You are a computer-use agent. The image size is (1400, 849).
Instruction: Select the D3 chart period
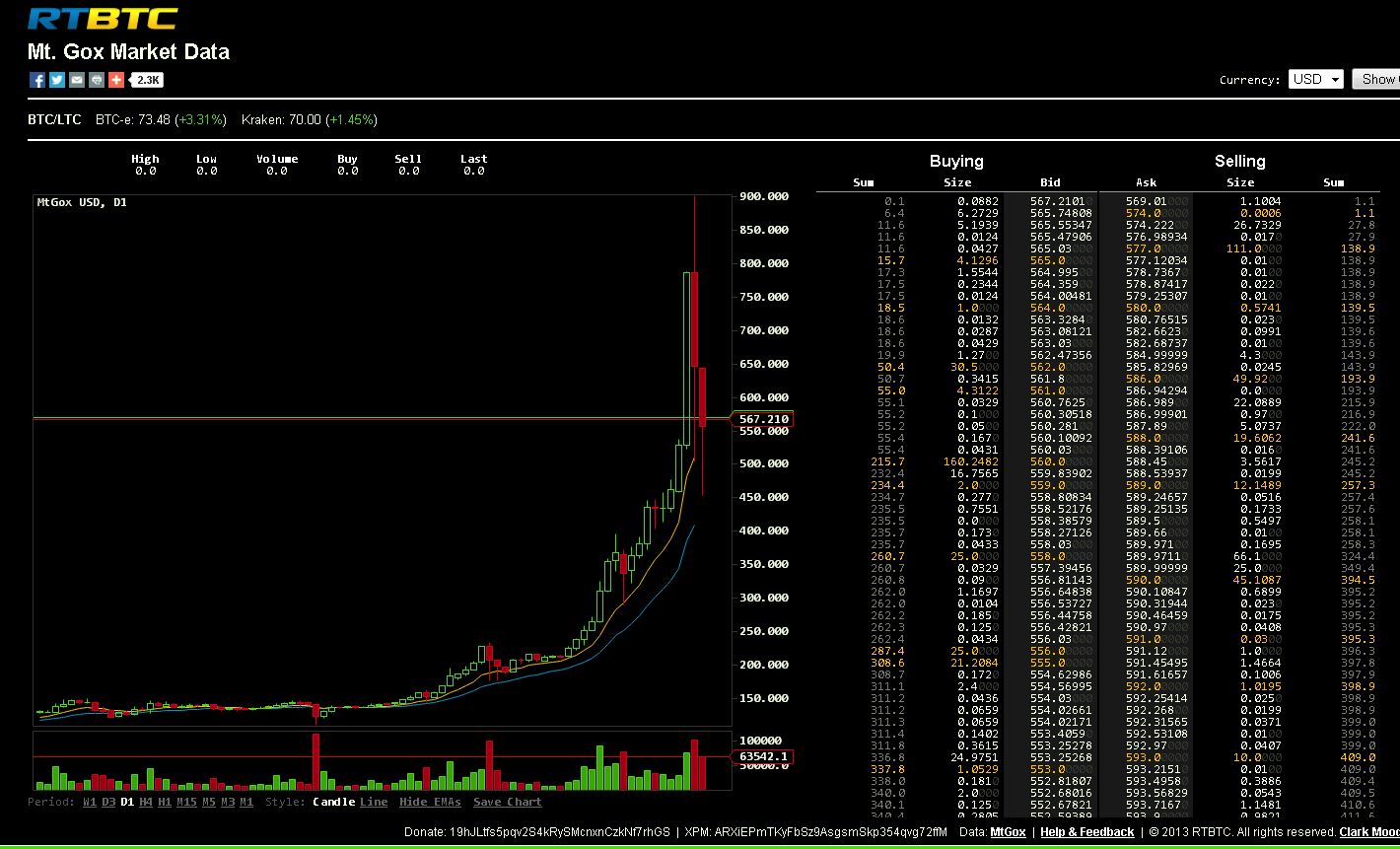(108, 802)
